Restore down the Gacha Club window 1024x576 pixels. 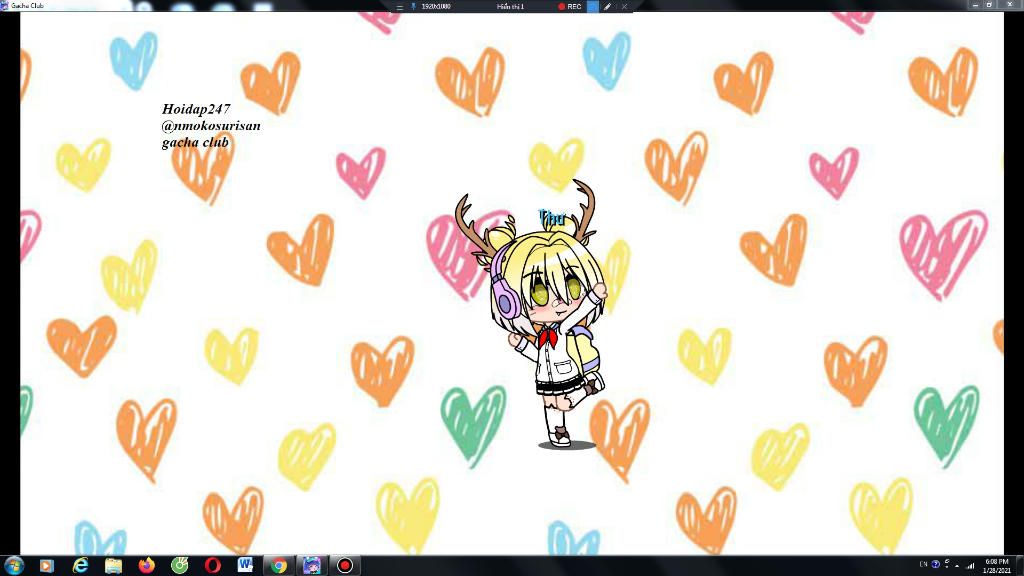990,5
